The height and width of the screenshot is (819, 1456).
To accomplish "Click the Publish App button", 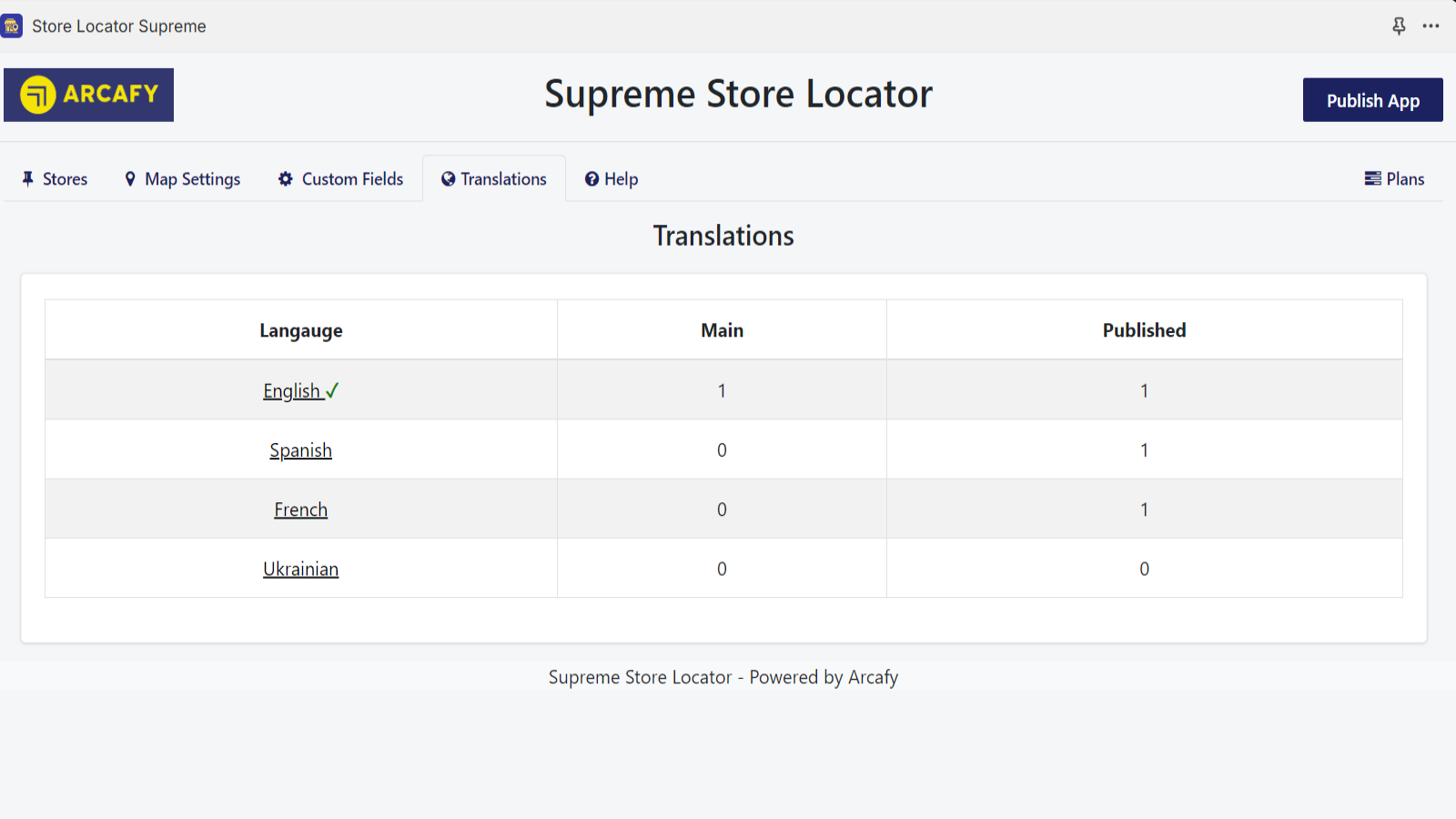I will (x=1372, y=100).
